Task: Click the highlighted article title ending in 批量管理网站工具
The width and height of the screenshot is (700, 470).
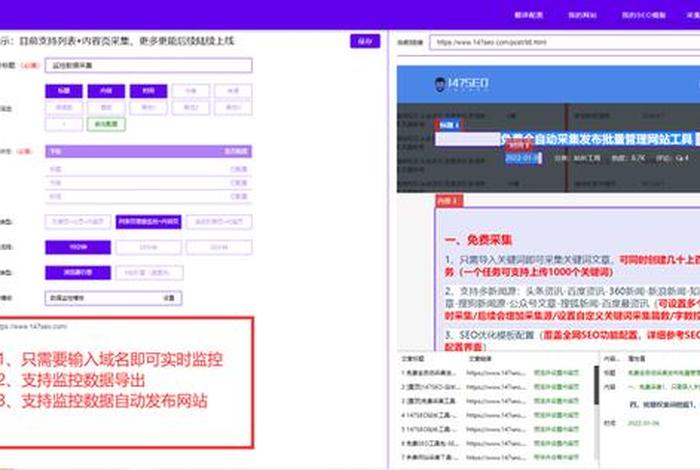Action: point(598,139)
